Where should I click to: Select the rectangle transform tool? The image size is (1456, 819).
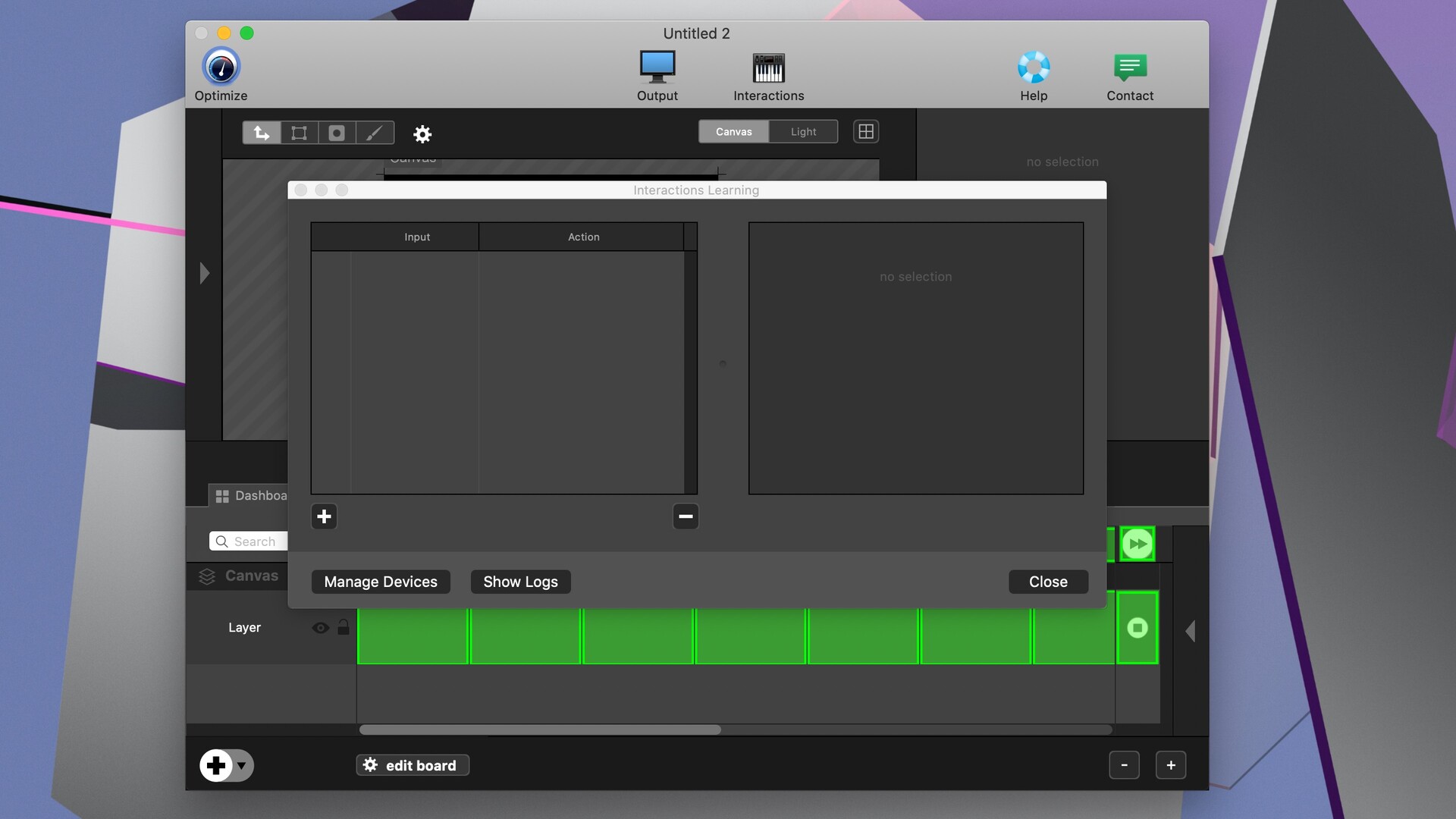click(299, 133)
